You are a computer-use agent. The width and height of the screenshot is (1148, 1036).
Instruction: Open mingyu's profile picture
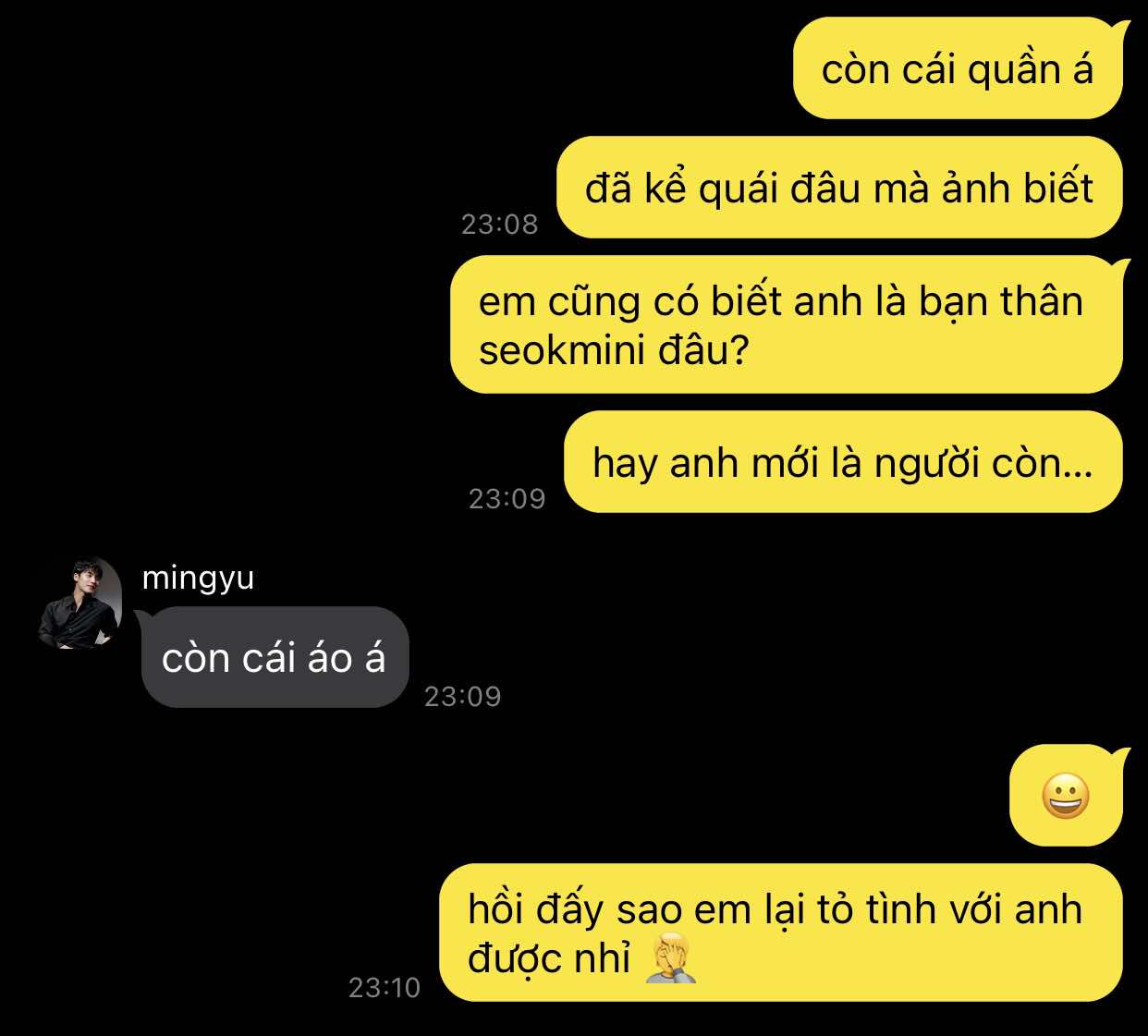[80, 604]
